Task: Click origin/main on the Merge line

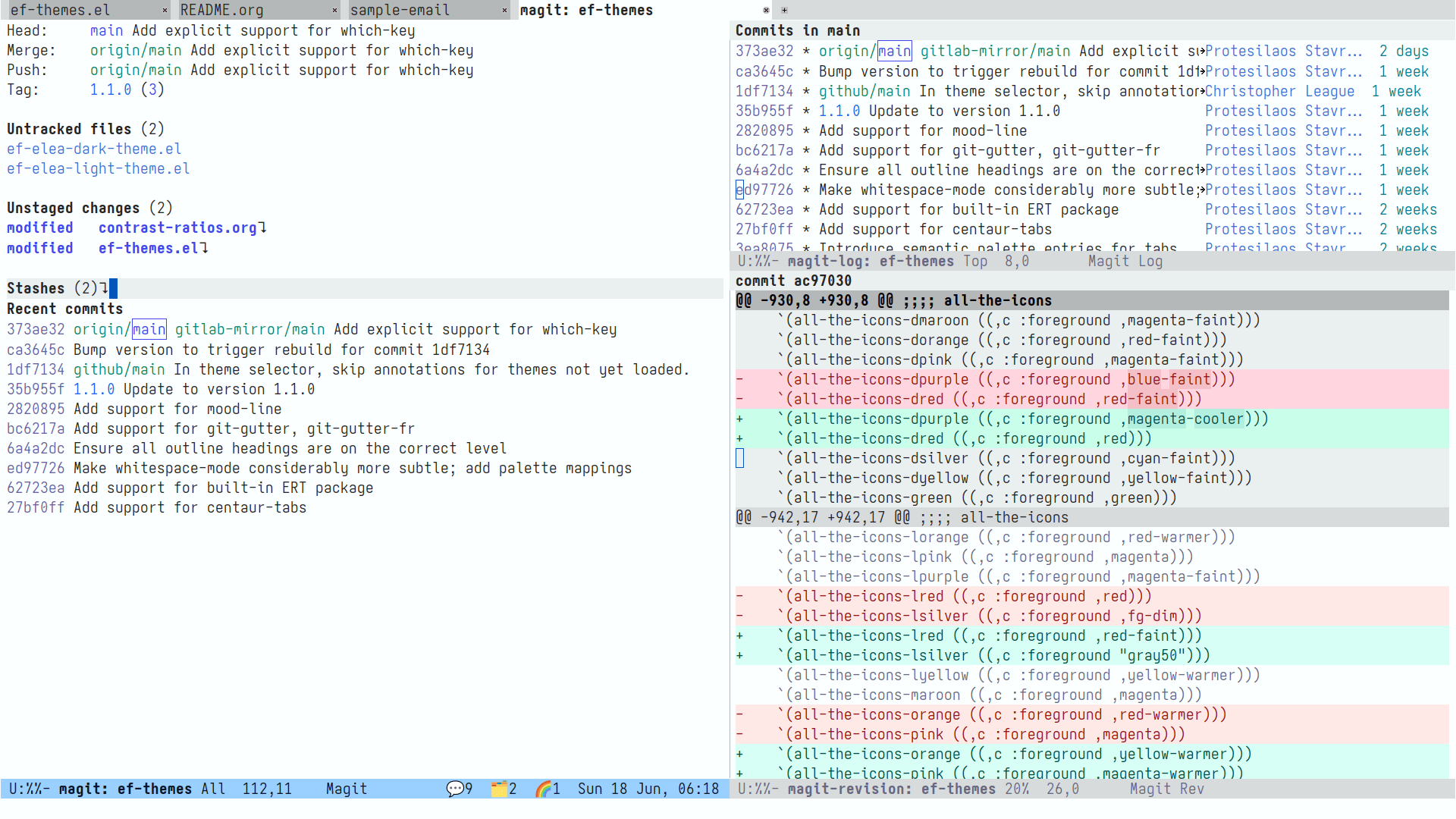Action: (x=136, y=50)
